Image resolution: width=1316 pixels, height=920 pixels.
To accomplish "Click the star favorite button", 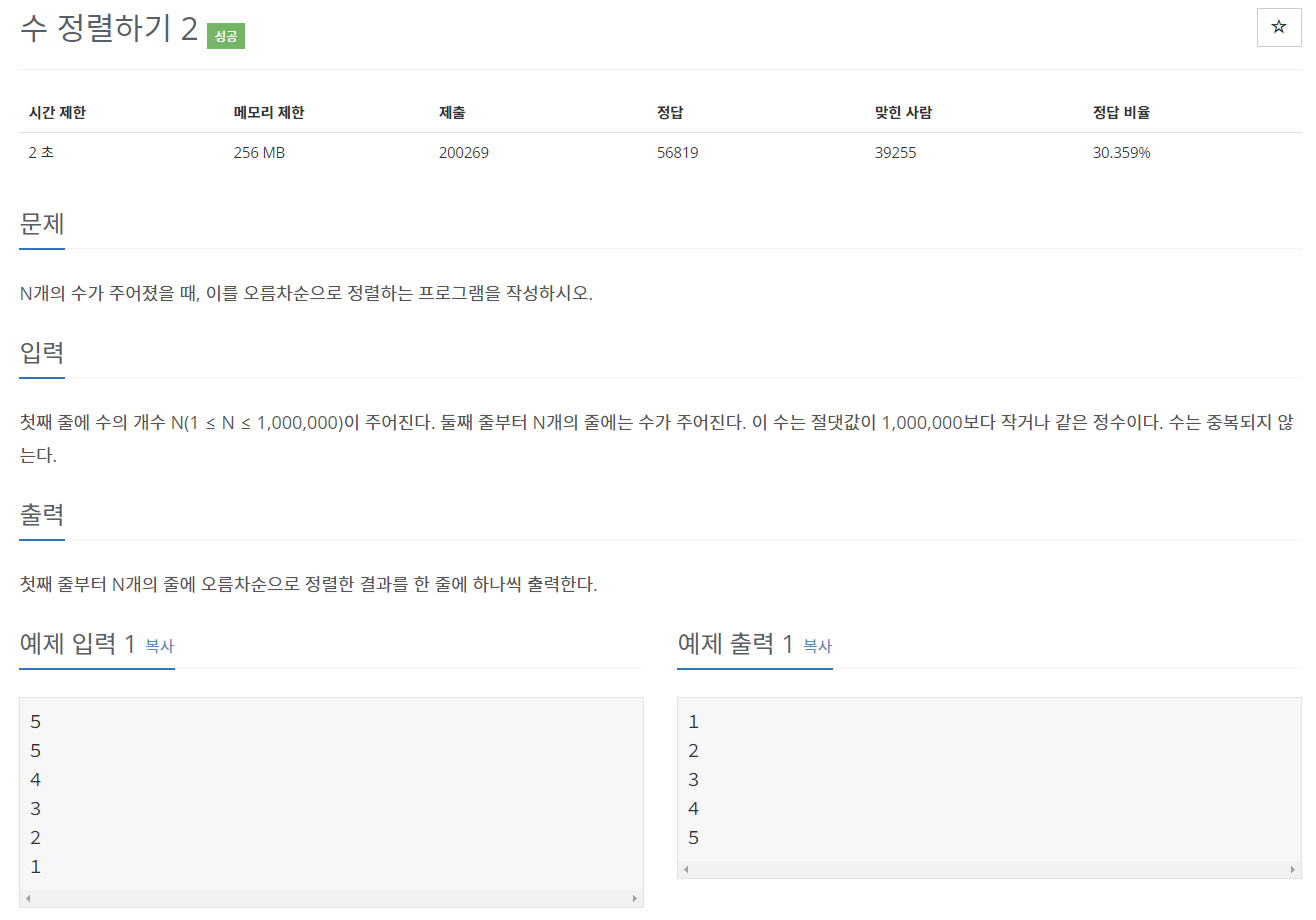I will (1279, 28).
